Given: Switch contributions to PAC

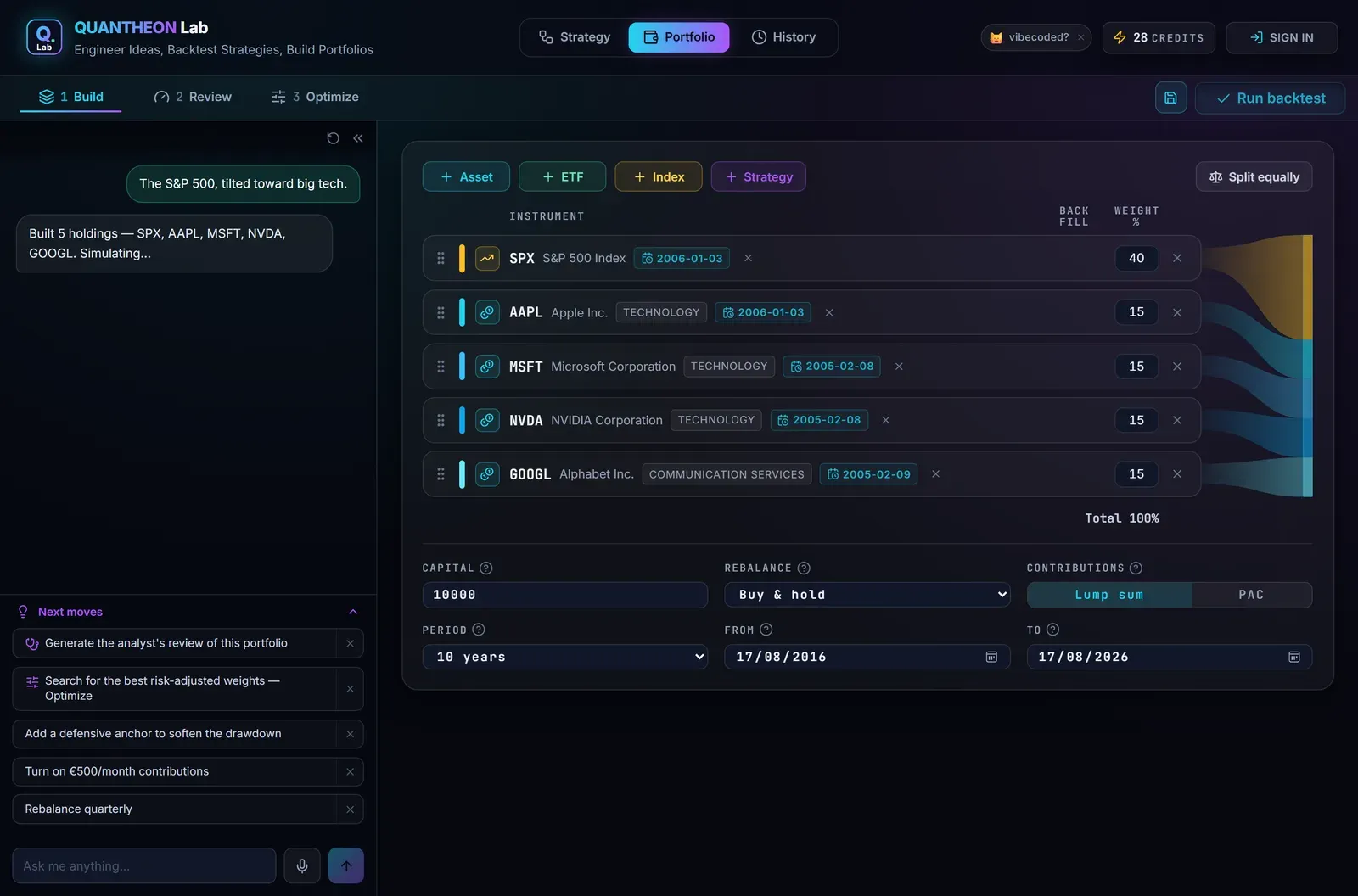Looking at the screenshot, I should [x=1251, y=595].
